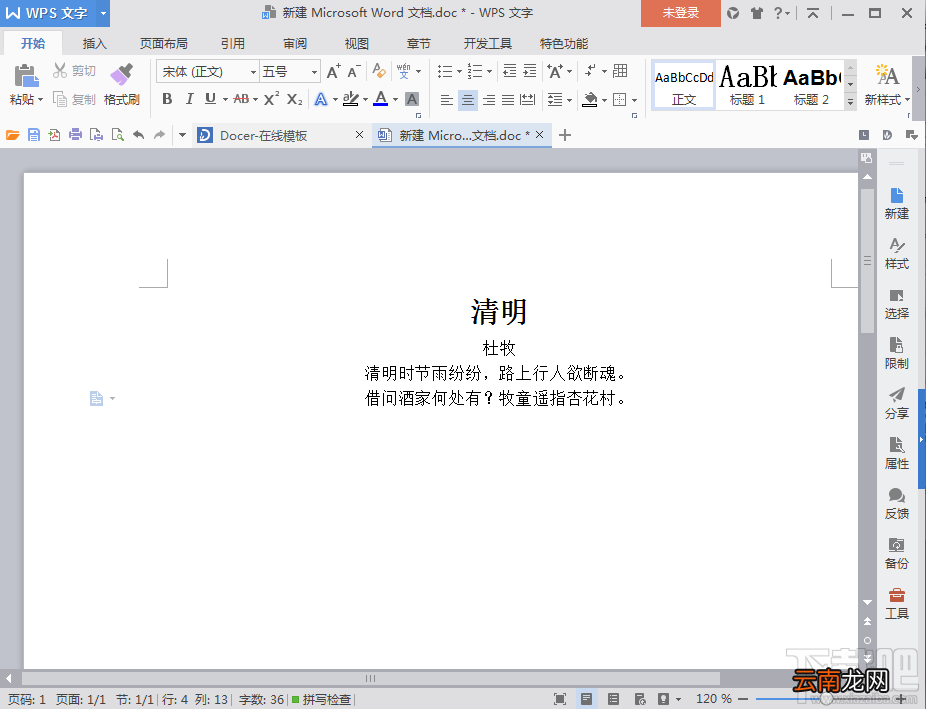Click the save disk icon in quick toolbar
Image resolution: width=926 pixels, height=709 pixels.
(34, 135)
